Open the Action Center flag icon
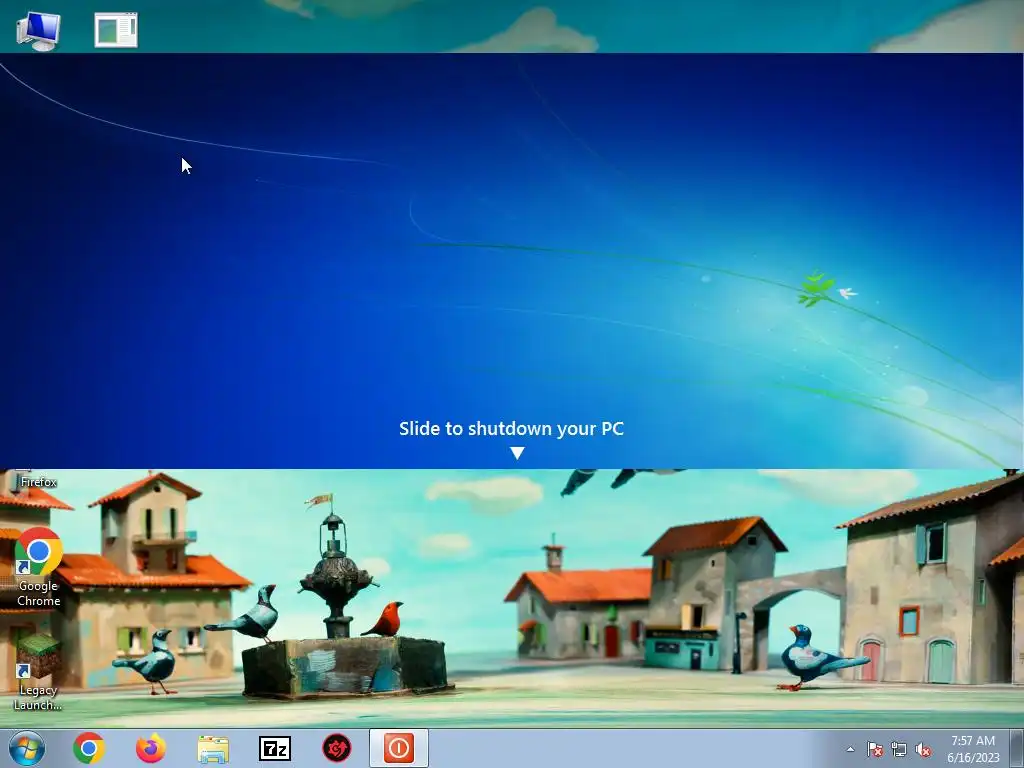The width and height of the screenshot is (1024, 768). (874, 749)
